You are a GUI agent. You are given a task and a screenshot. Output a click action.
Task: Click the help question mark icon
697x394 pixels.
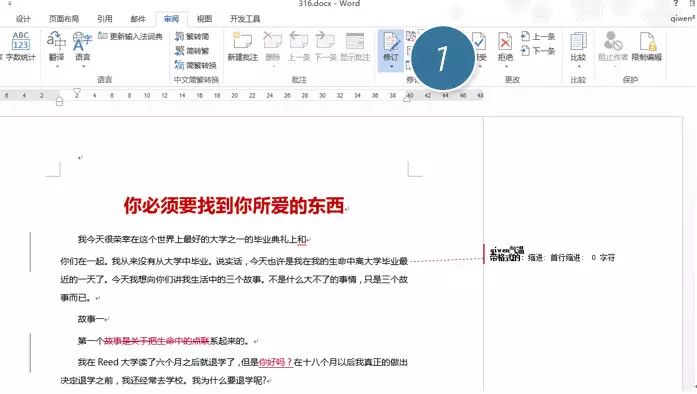coord(676,4)
